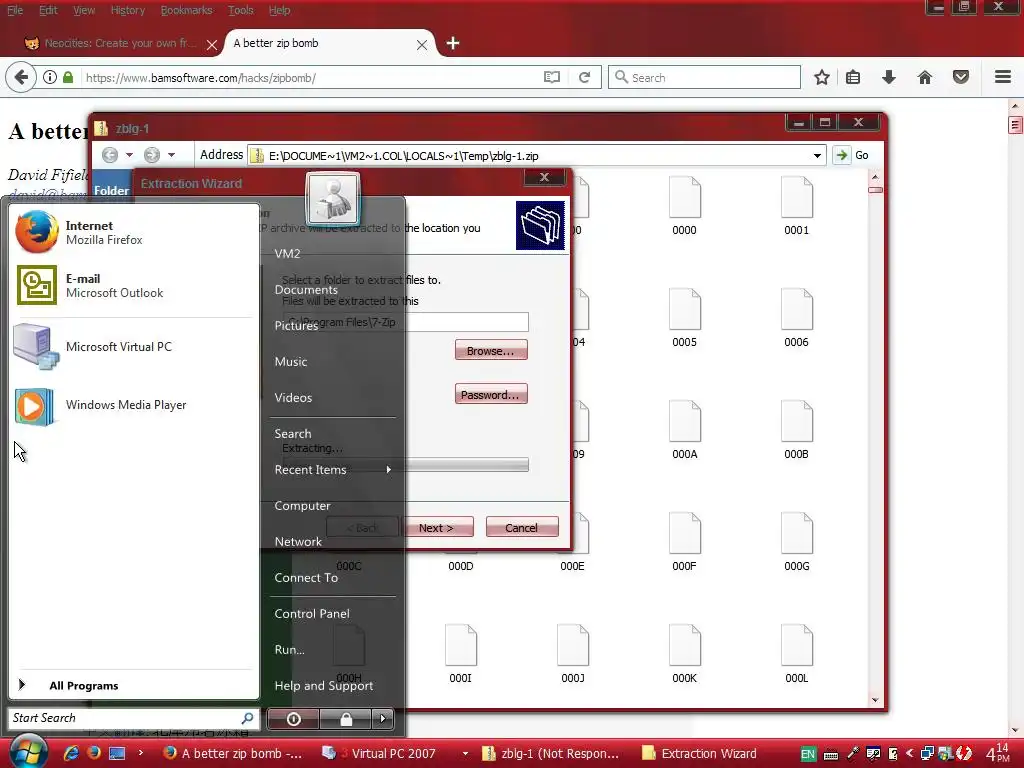Click Start menu power button
1024x768 pixels.
tap(293, 719)
